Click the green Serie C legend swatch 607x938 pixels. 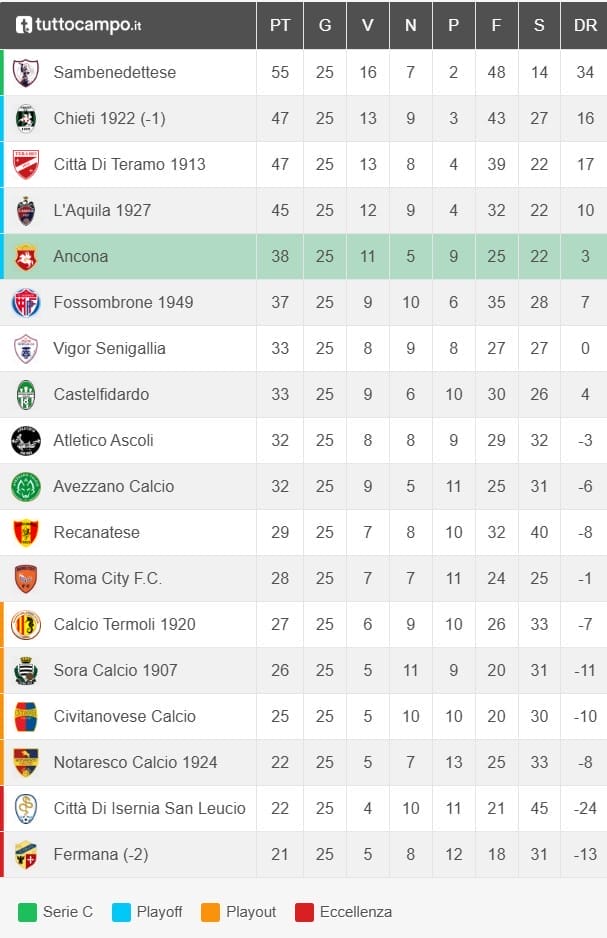coord(26,912)
